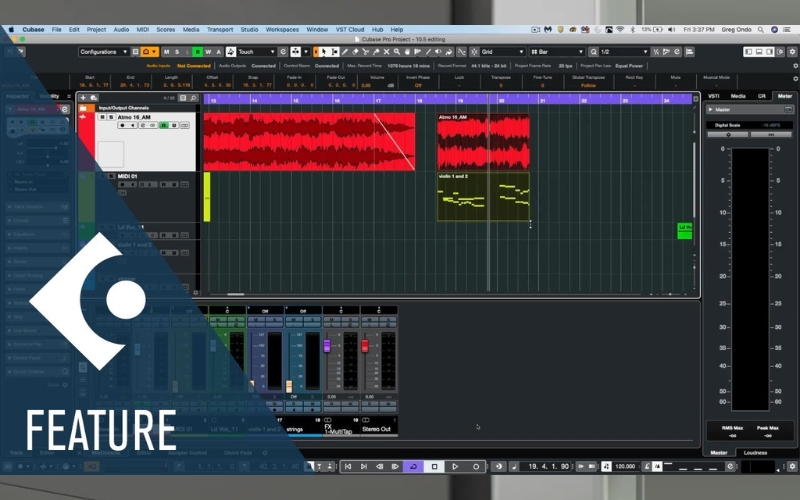Click the tempo value 120.000

(x=625, y=466)
